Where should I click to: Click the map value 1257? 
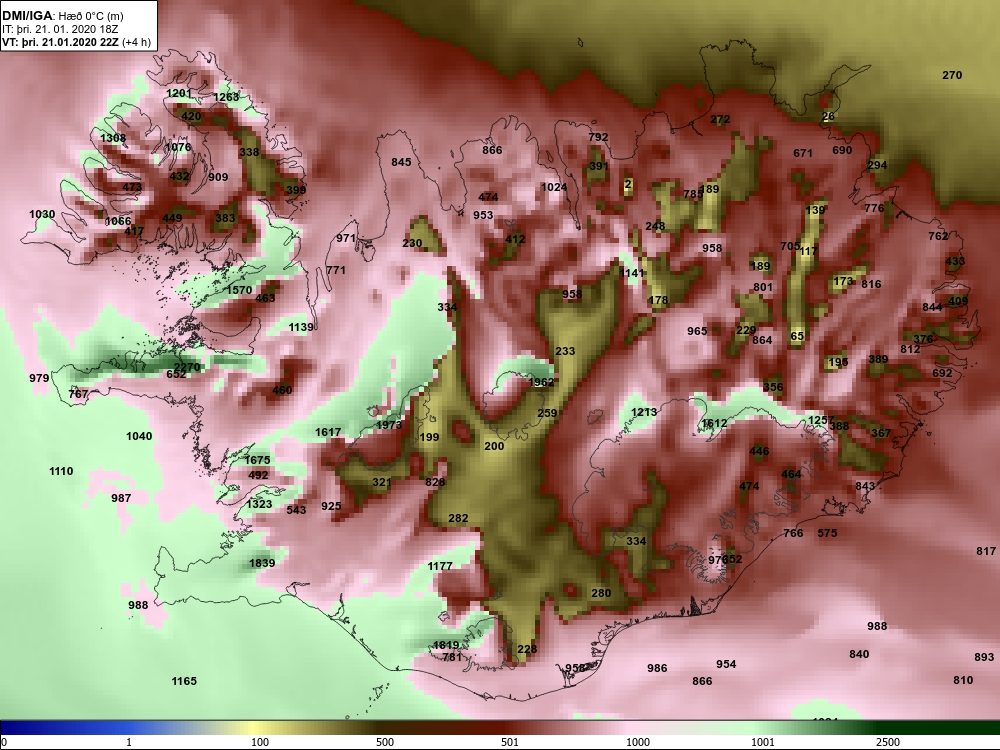click(x=821, y=420)
